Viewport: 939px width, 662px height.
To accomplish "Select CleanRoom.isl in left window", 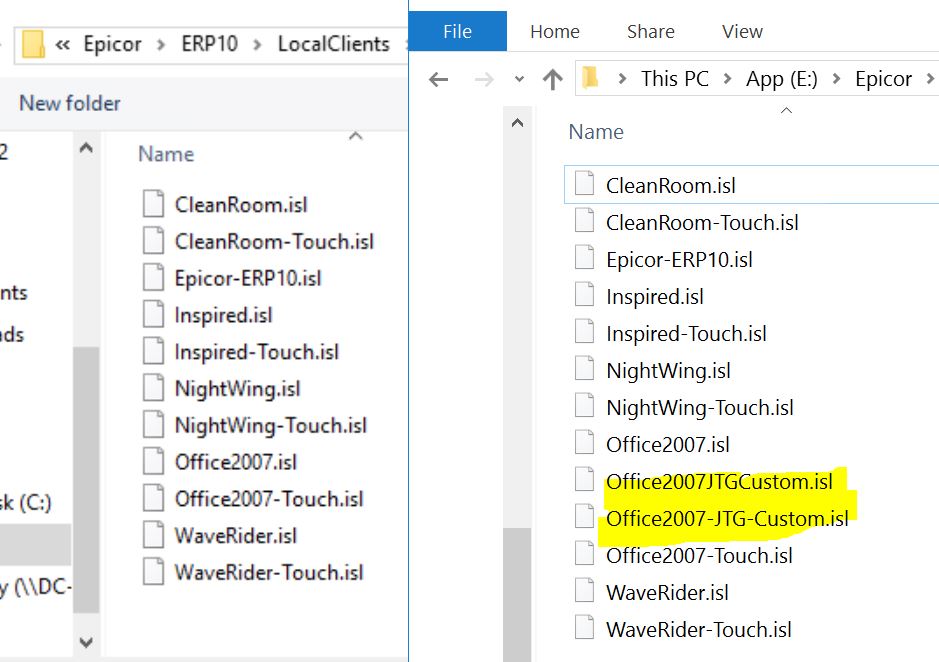I will tap(241, 205).
